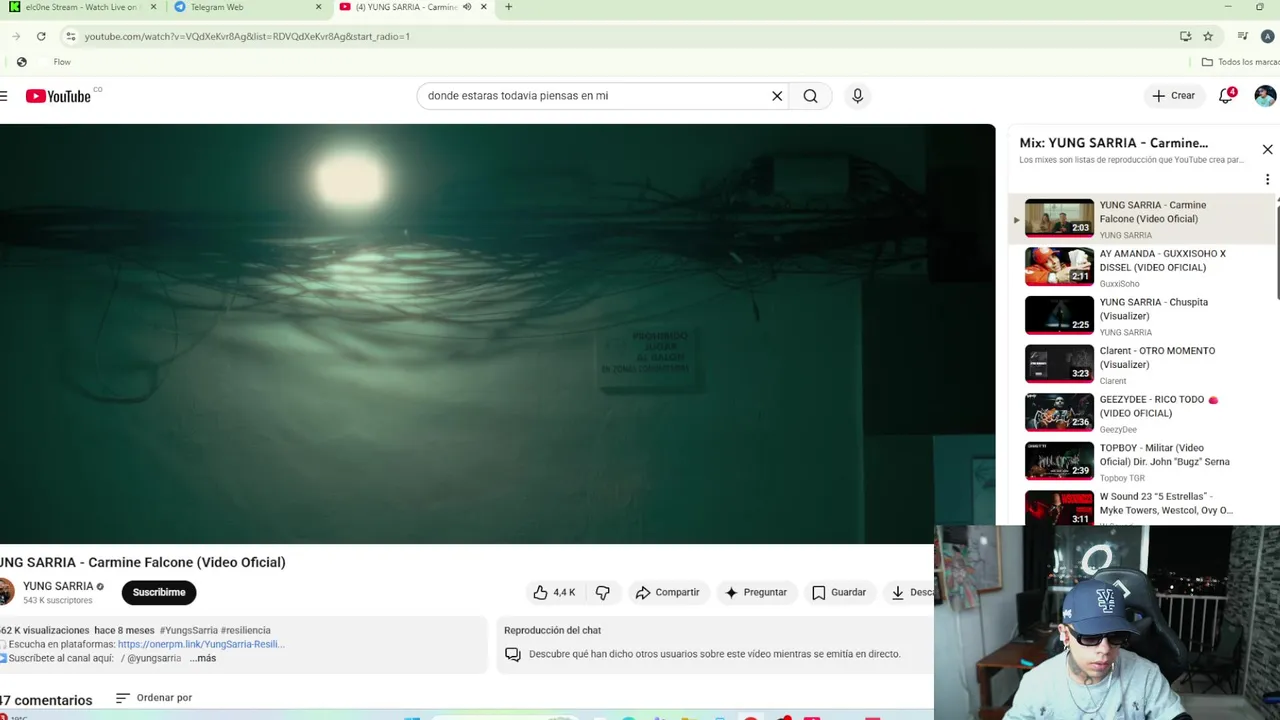
Task: Mute the YouTube tab via speaker icon
Action: point(467,7)
